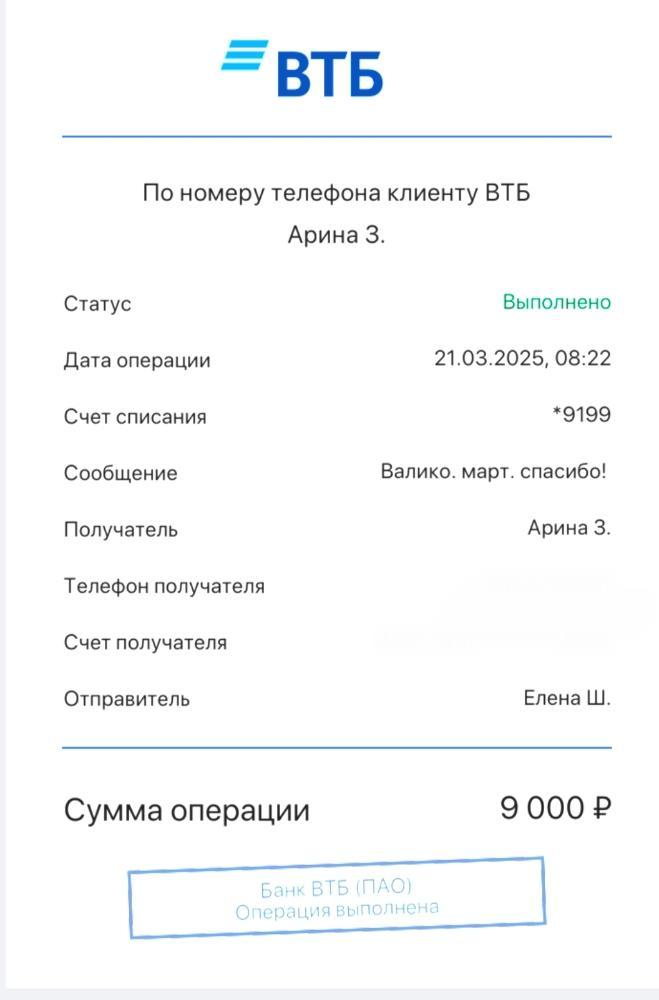Click the 'Отправитель' label
Screen dimensions: 659x1000
[x=127, y=699]
